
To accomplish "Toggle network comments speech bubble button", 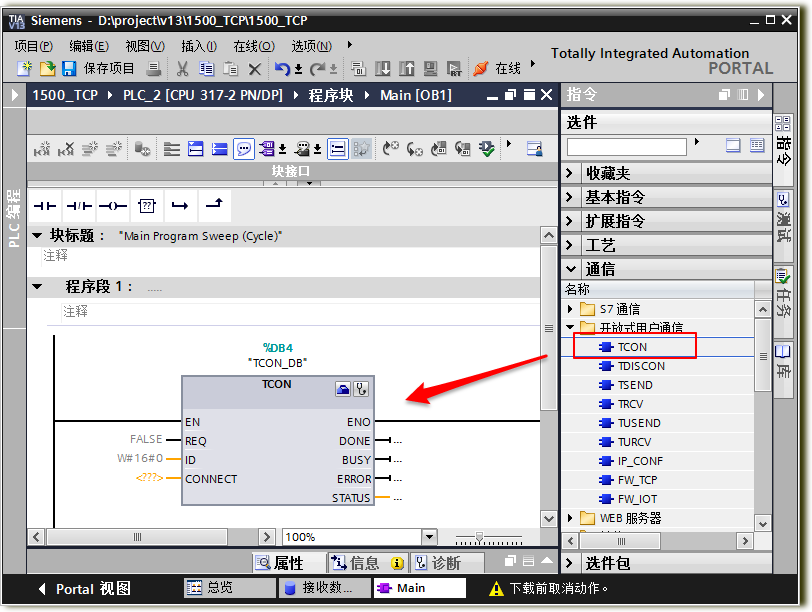I will click(x=244, y=149).
